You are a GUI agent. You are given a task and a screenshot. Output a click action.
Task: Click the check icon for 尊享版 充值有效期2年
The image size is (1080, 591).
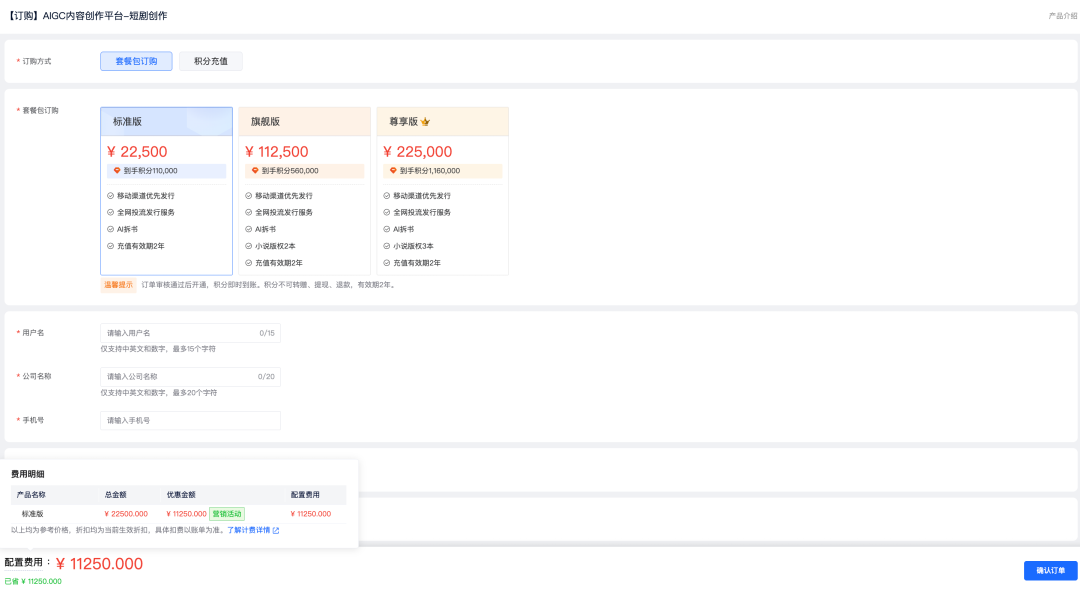point(386,263)
